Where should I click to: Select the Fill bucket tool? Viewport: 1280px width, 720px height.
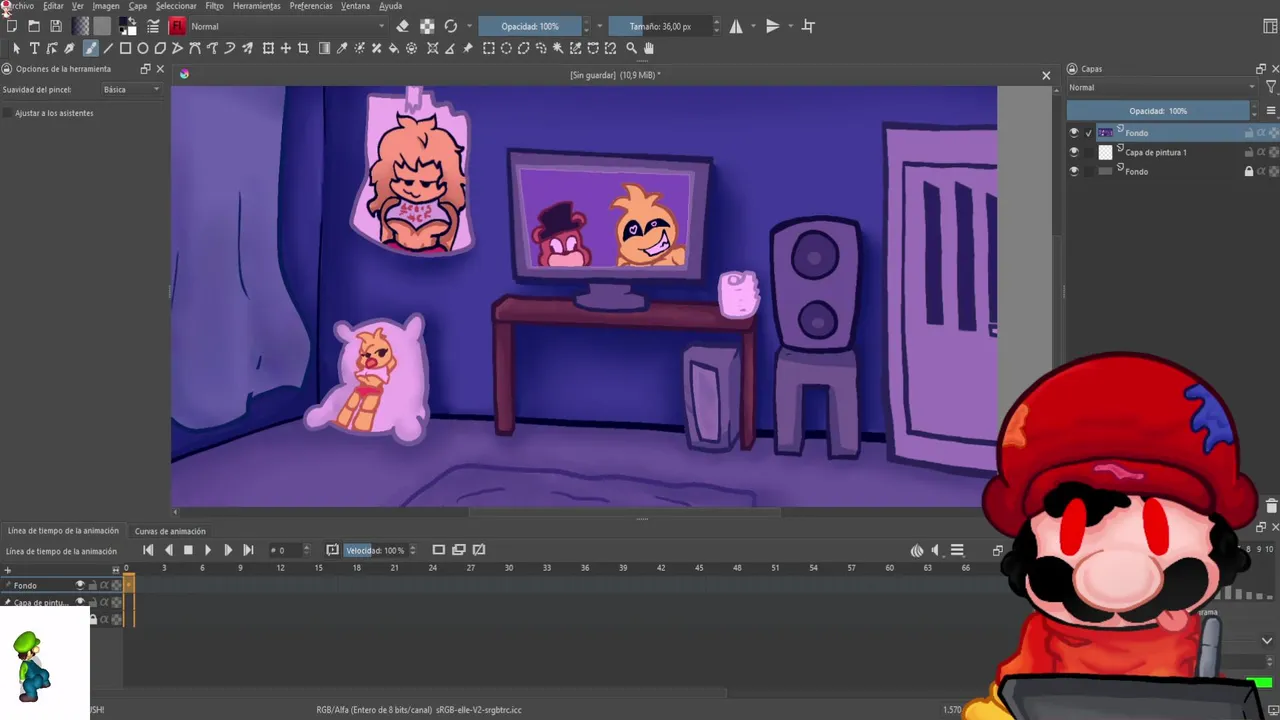point(394,48)
